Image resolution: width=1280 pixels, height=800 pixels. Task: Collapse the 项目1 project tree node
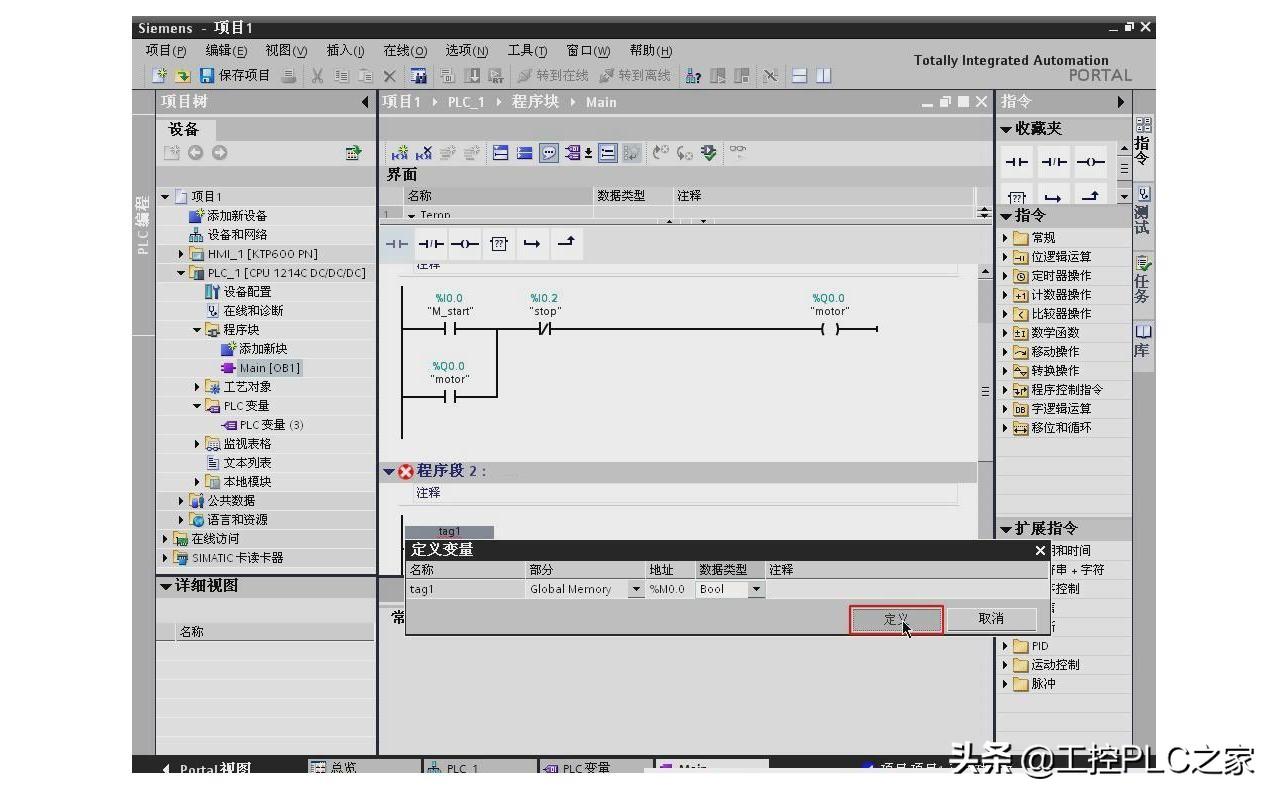coord(165,197)
